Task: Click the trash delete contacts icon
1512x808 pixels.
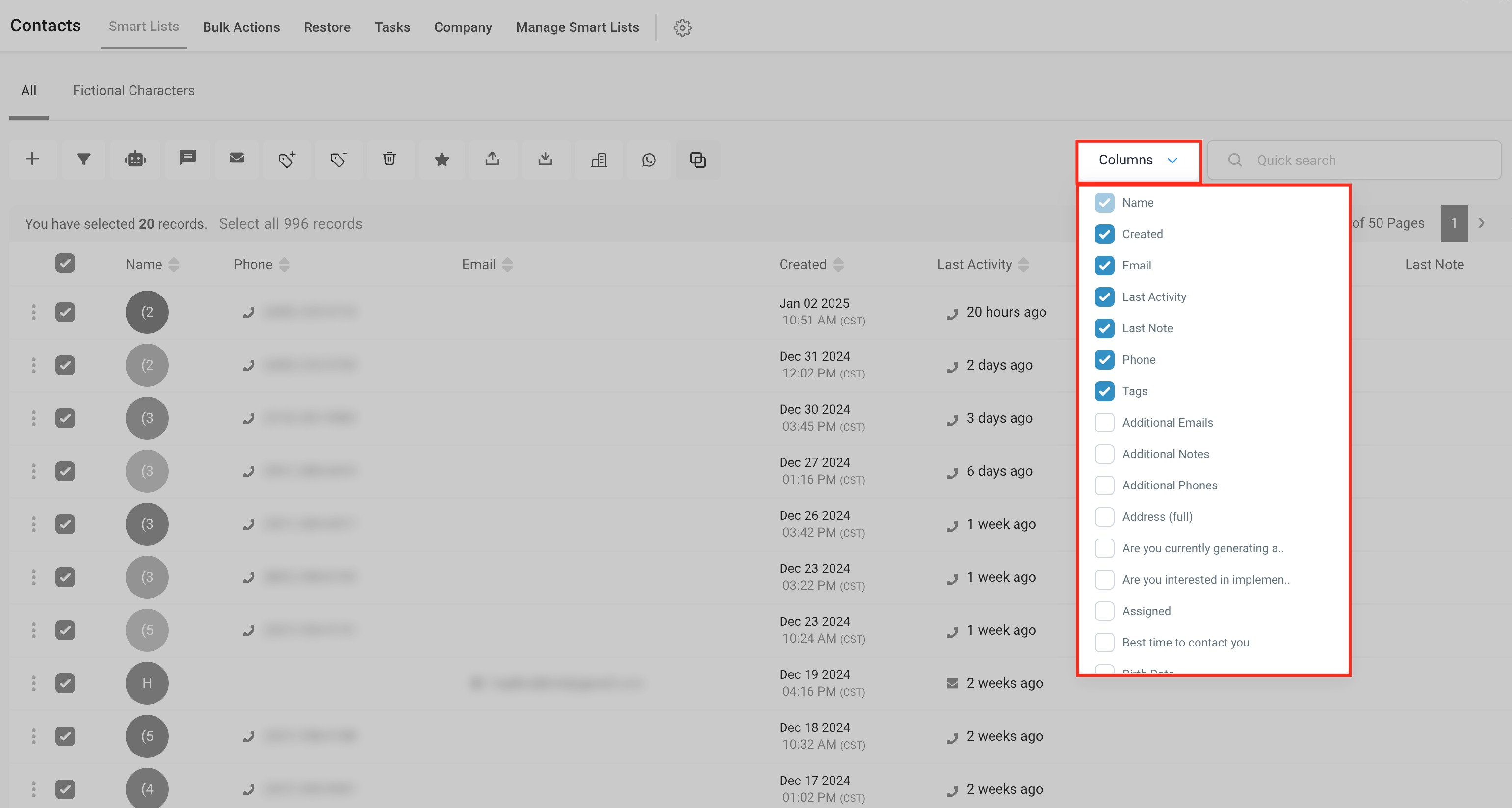Action: [389, 159]
